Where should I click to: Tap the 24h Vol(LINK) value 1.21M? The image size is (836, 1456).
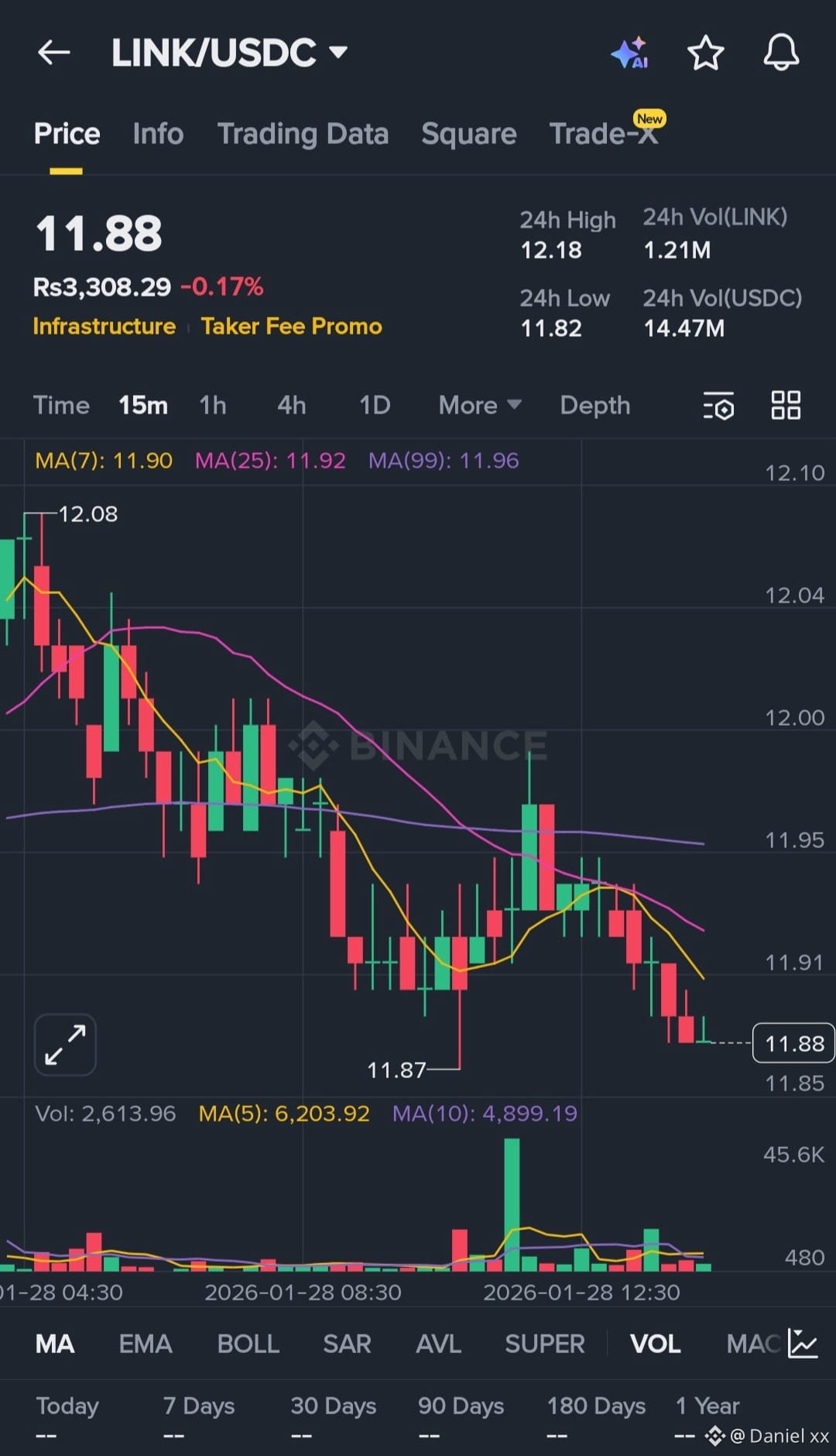tap(677, 250)
